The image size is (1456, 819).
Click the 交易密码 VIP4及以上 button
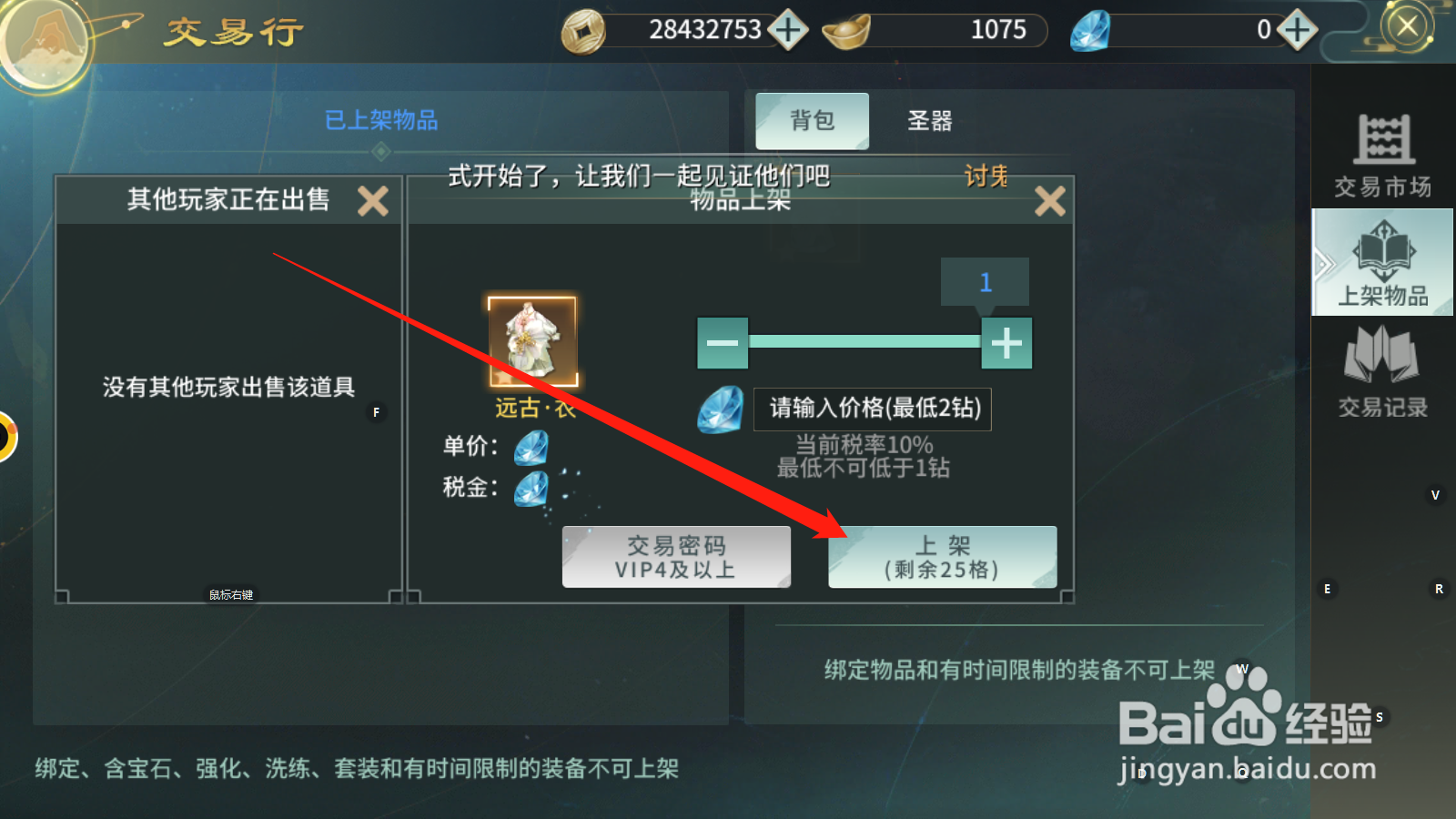coord(676,557)
